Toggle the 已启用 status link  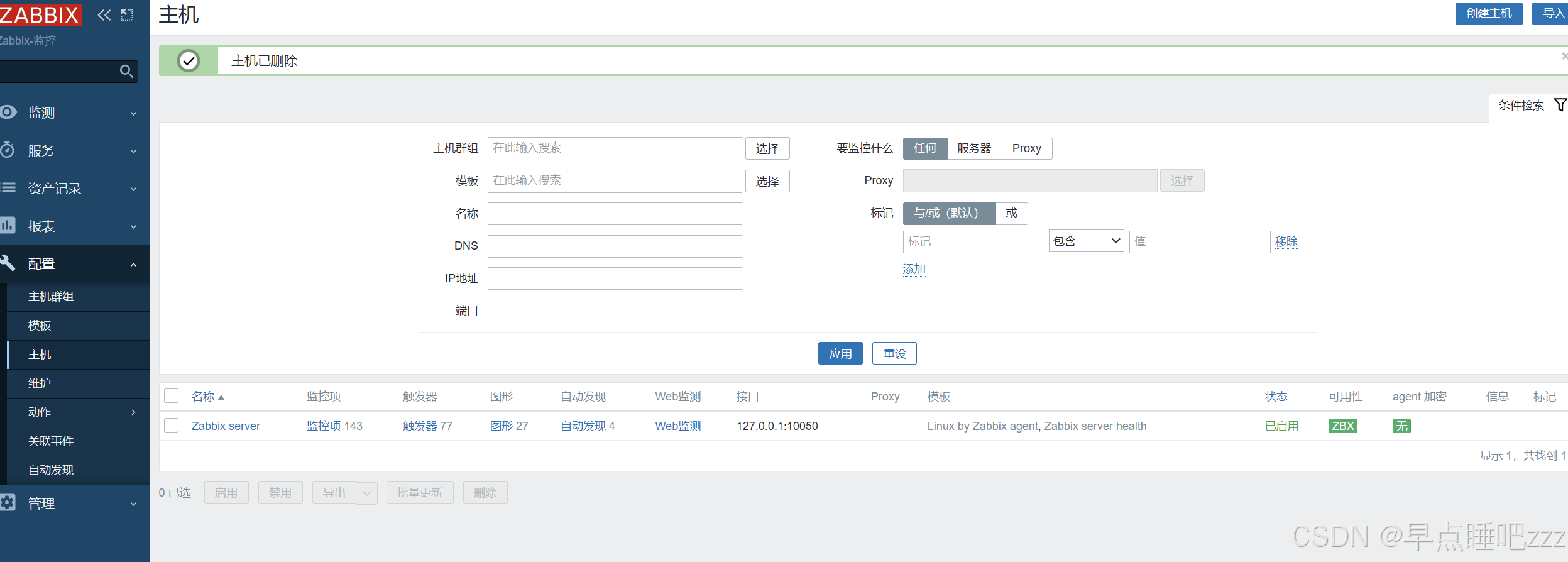1281,426
